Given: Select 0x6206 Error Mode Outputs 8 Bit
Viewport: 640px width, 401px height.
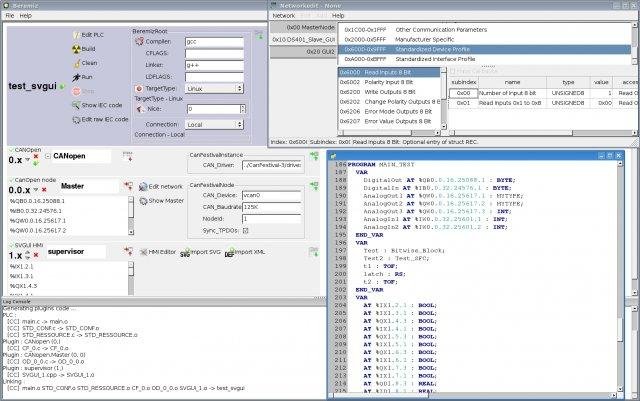Looking at the screenshot, I should coord(389,111).
